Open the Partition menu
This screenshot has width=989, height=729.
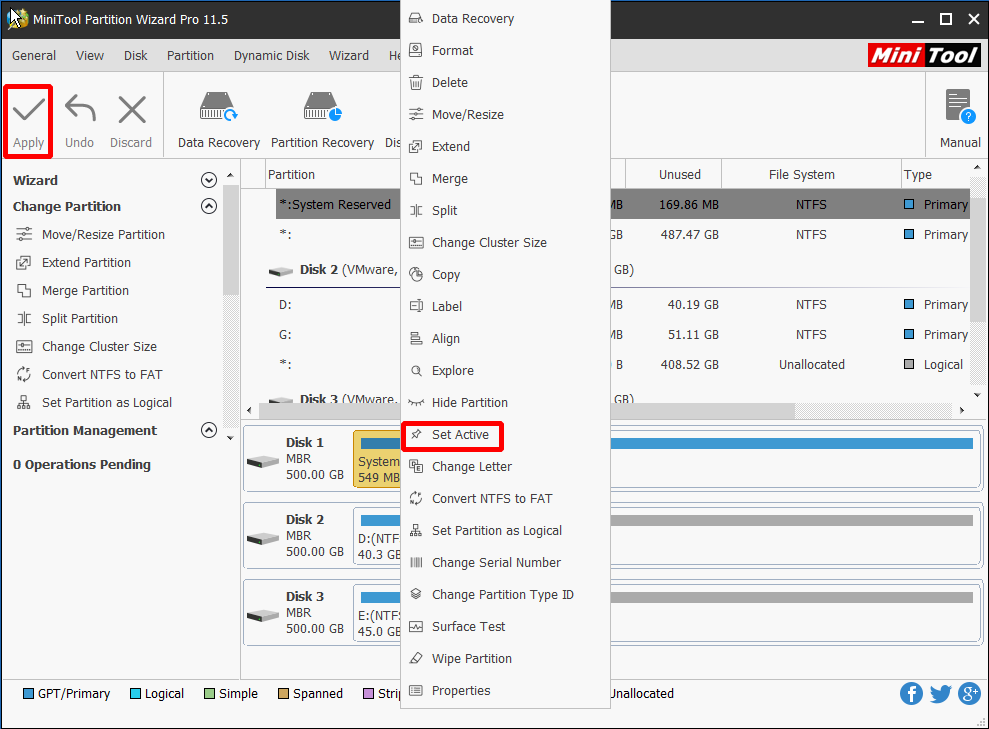[190, 55]
